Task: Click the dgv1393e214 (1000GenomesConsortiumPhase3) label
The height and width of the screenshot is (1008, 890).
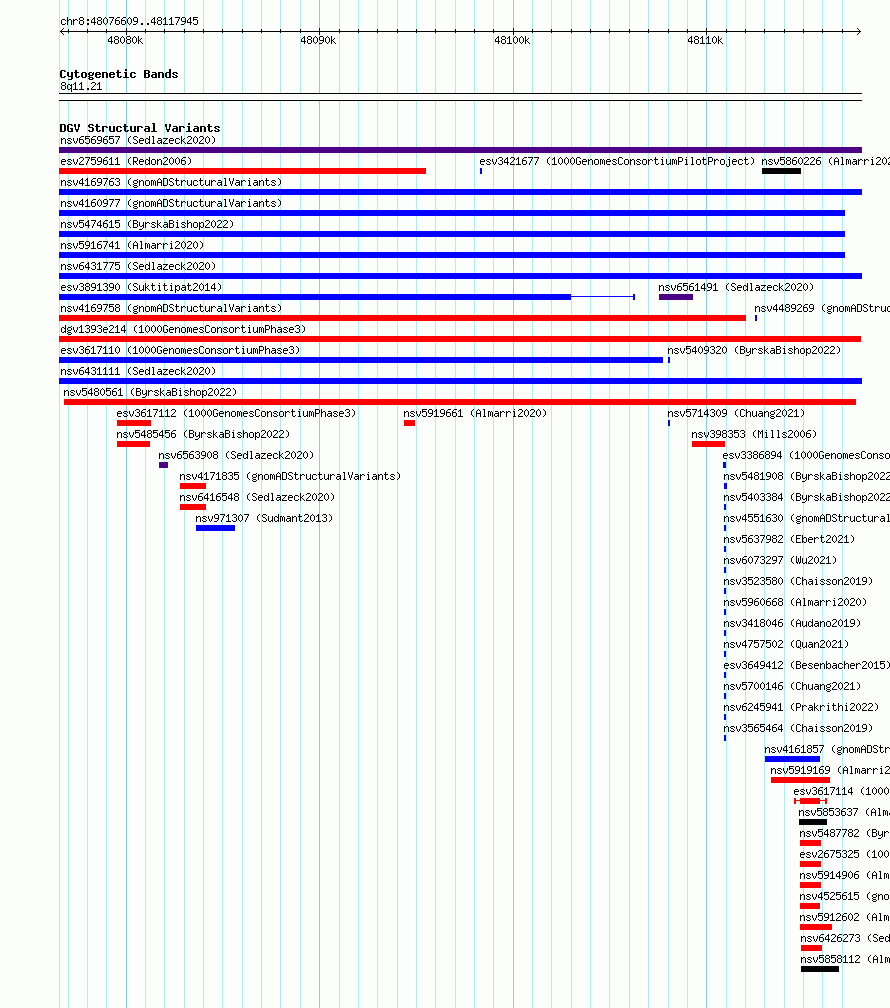Action: coord(183,329)
